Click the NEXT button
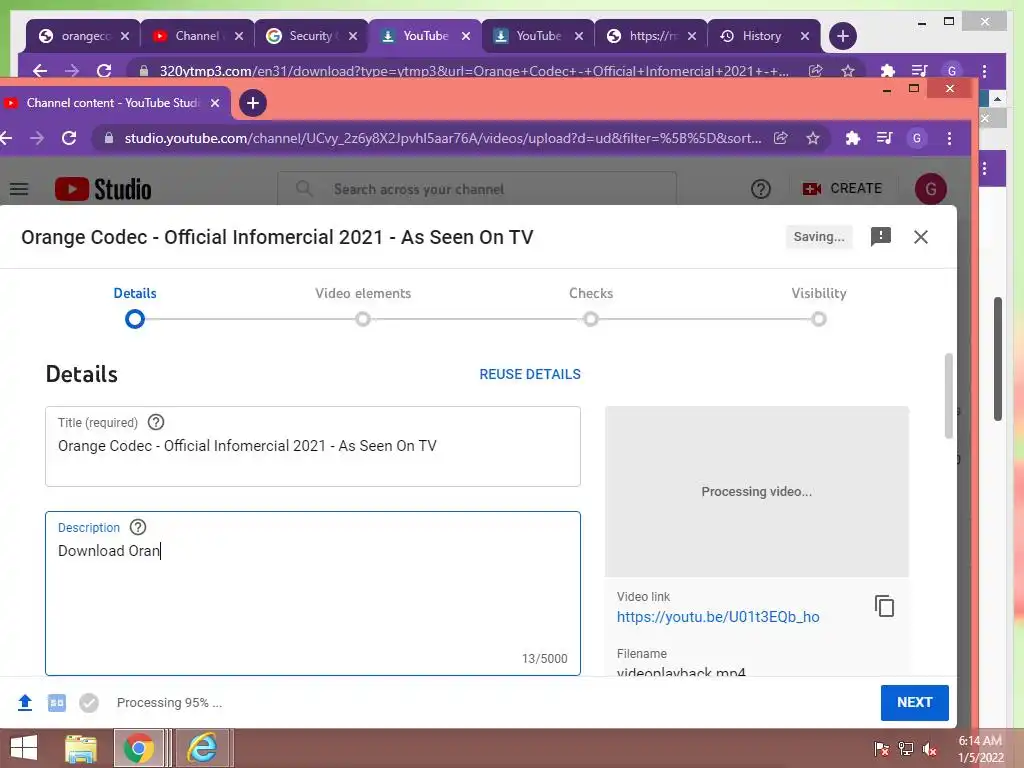The width and height of the screenshot is (1024, 768). click(x=914, y=703)
